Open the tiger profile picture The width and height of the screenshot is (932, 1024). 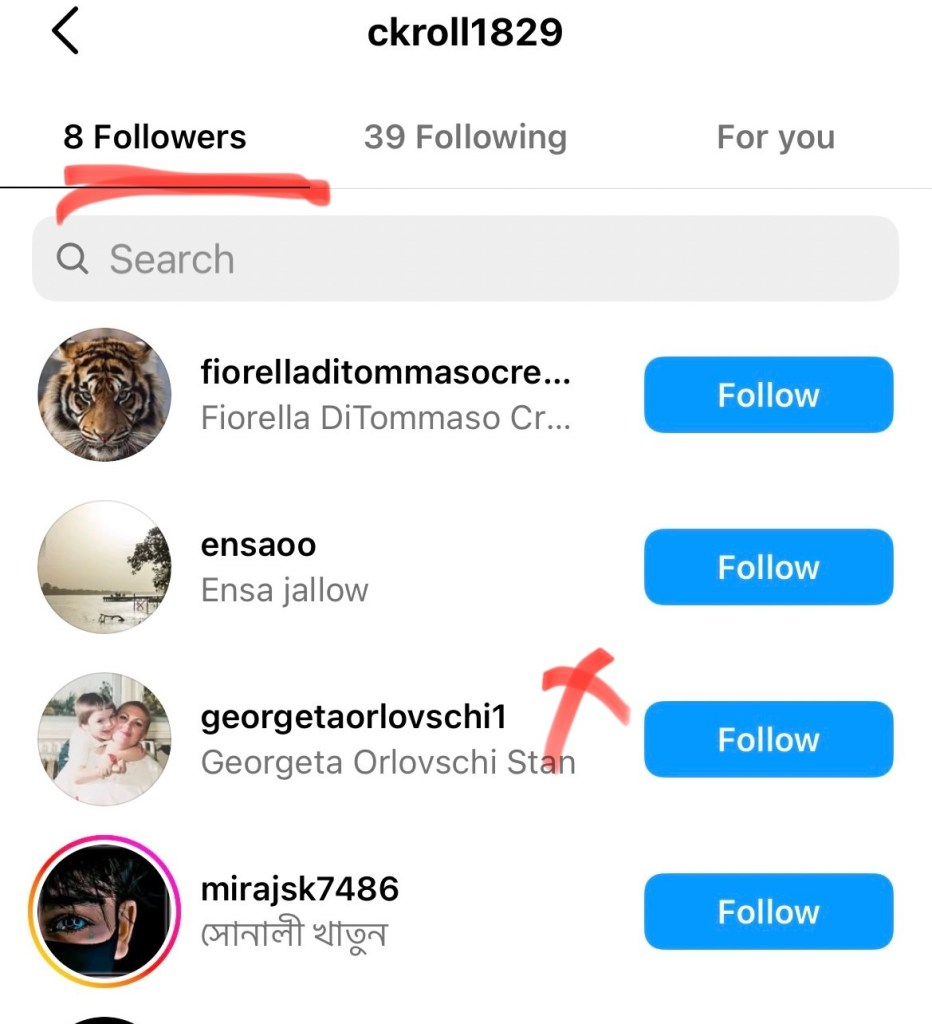pos(104,395)
